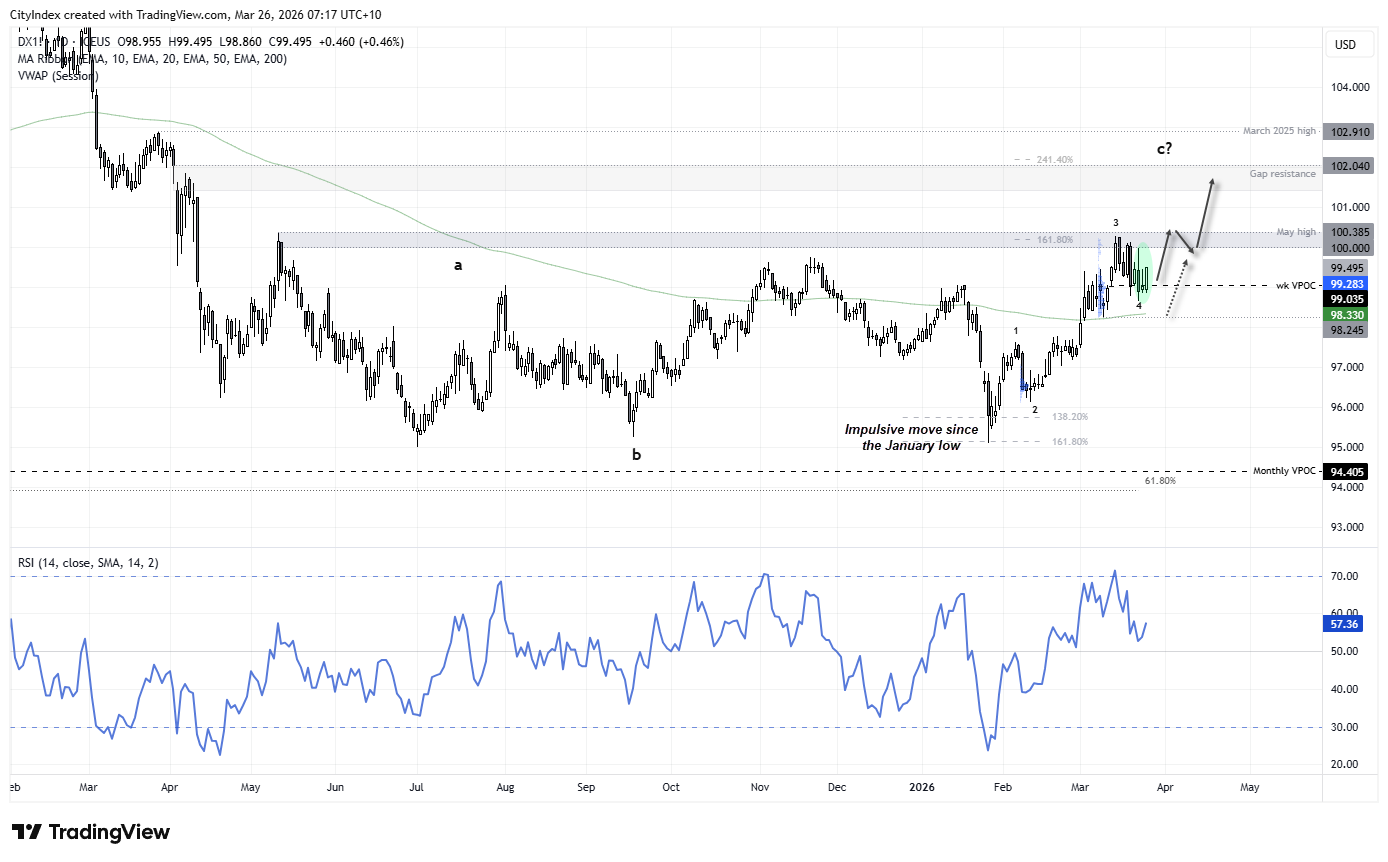Image resolution: width=1388 pixels, height=862 pixels.
Task: Click the USD currency button
Action: click(1346, 44)
